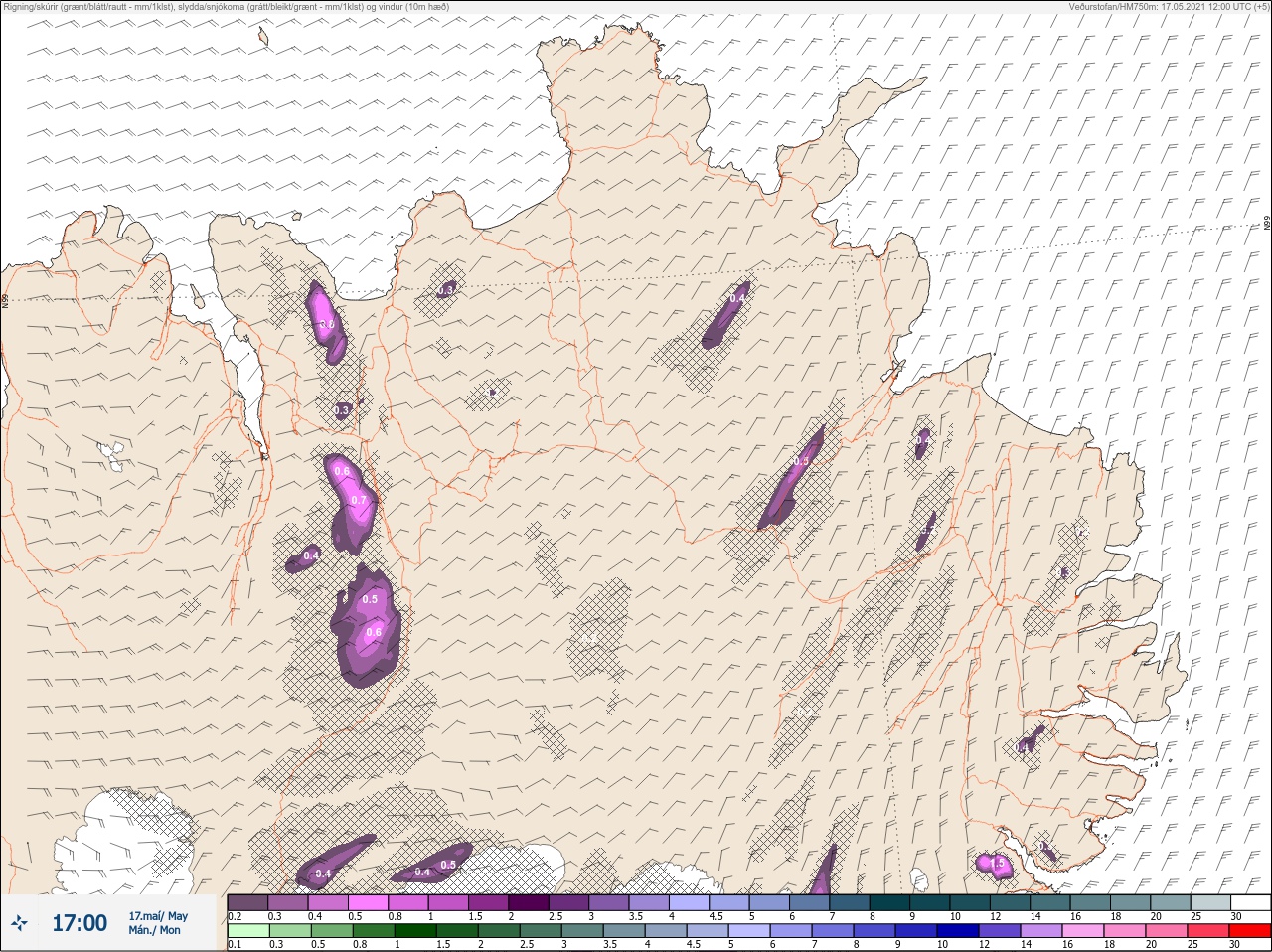Click the N99 label on the map's left edge
The image size is (1272, 952).
click(5, 300)
